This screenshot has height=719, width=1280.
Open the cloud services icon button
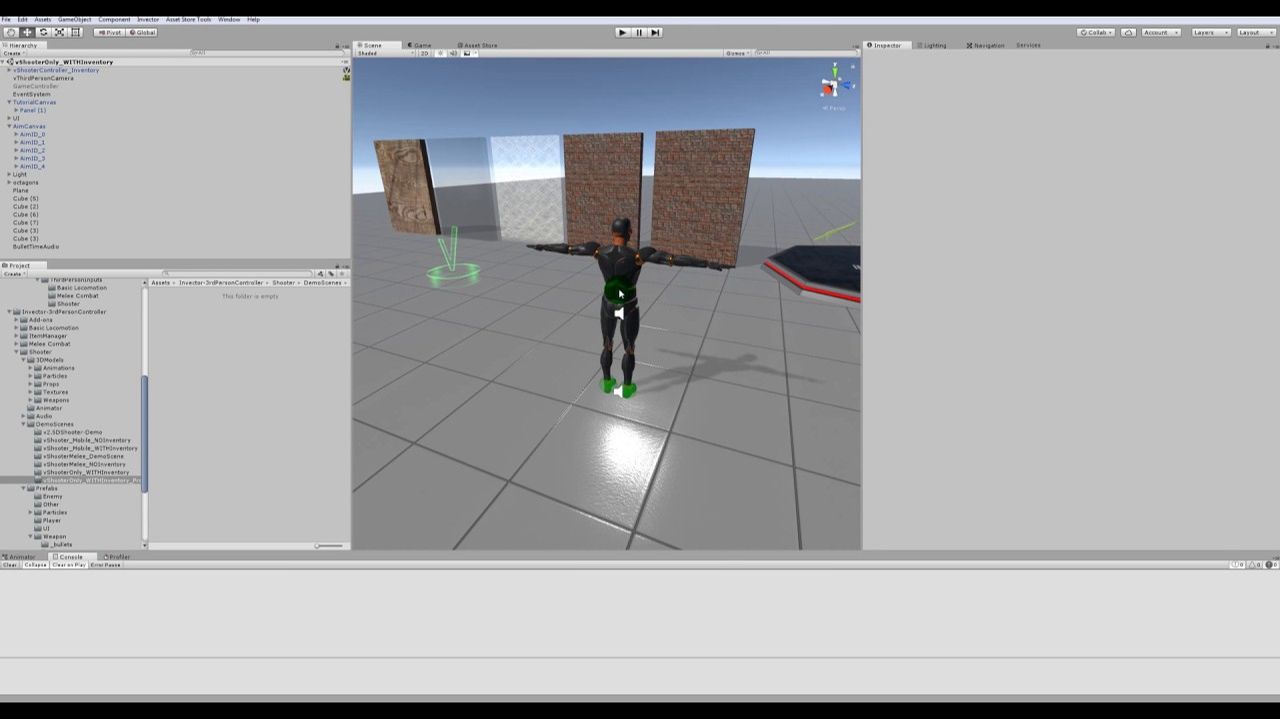point(1128,32)
